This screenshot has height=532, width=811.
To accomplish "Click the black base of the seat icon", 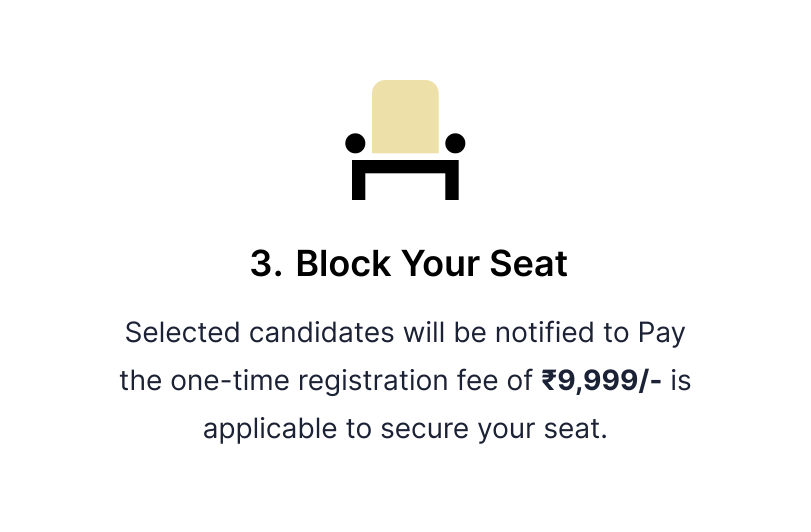I will click(405, 164).
